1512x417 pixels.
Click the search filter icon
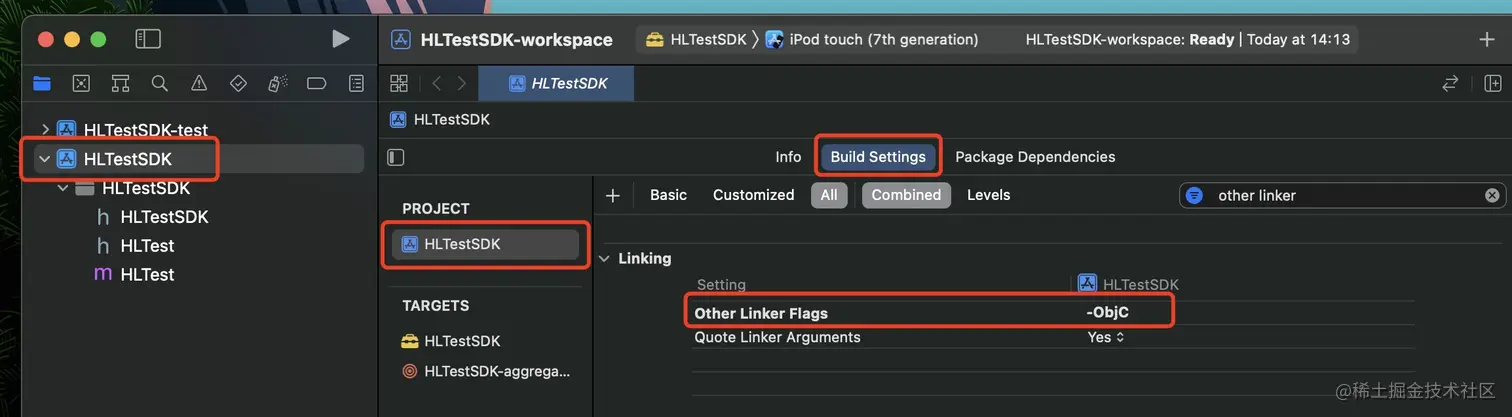1194,195
